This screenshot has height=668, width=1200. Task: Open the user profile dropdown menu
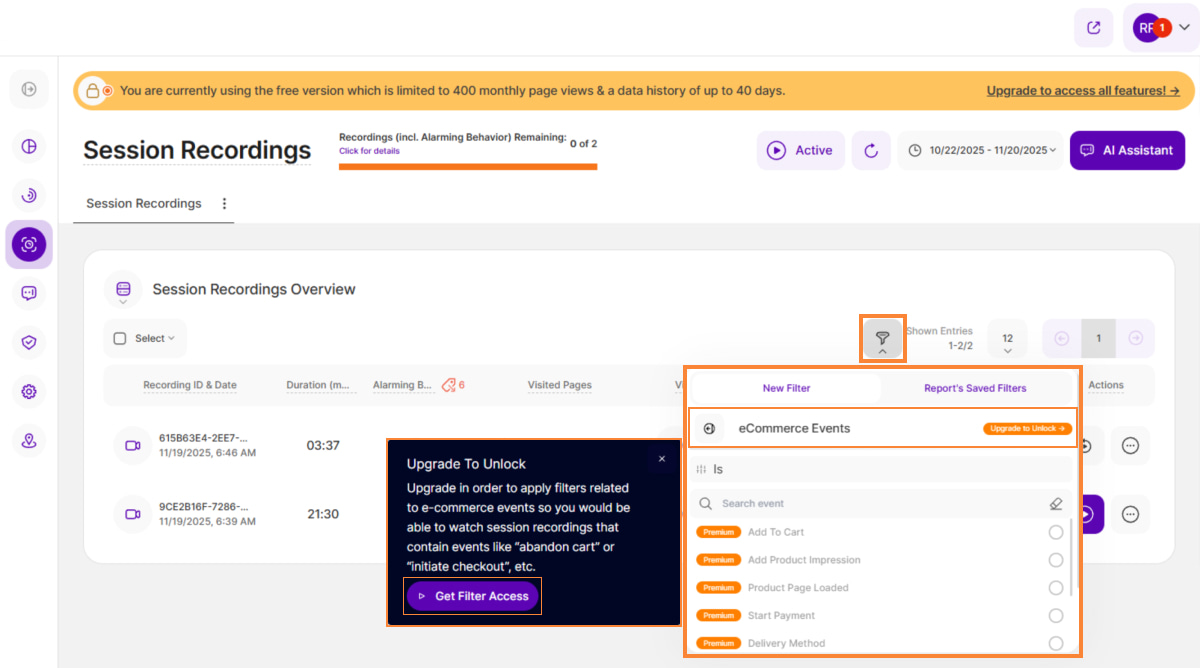(1161, 28)
